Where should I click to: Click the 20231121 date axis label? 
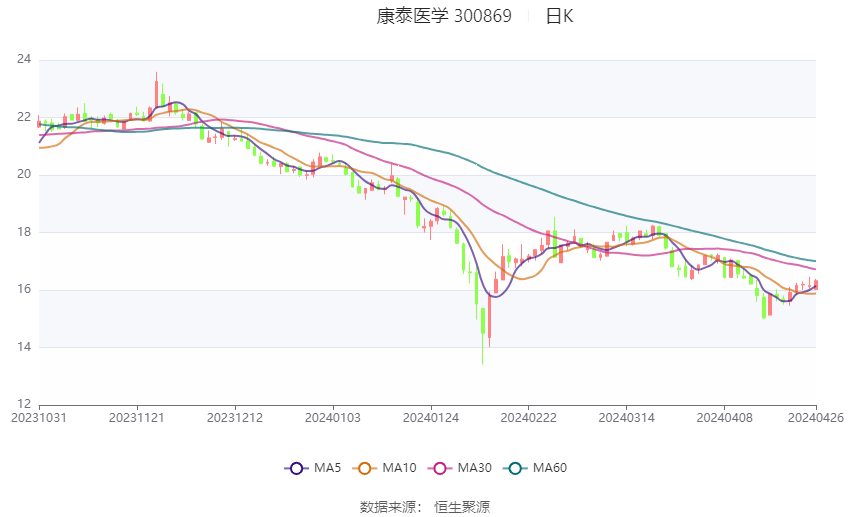pos(137,418)
